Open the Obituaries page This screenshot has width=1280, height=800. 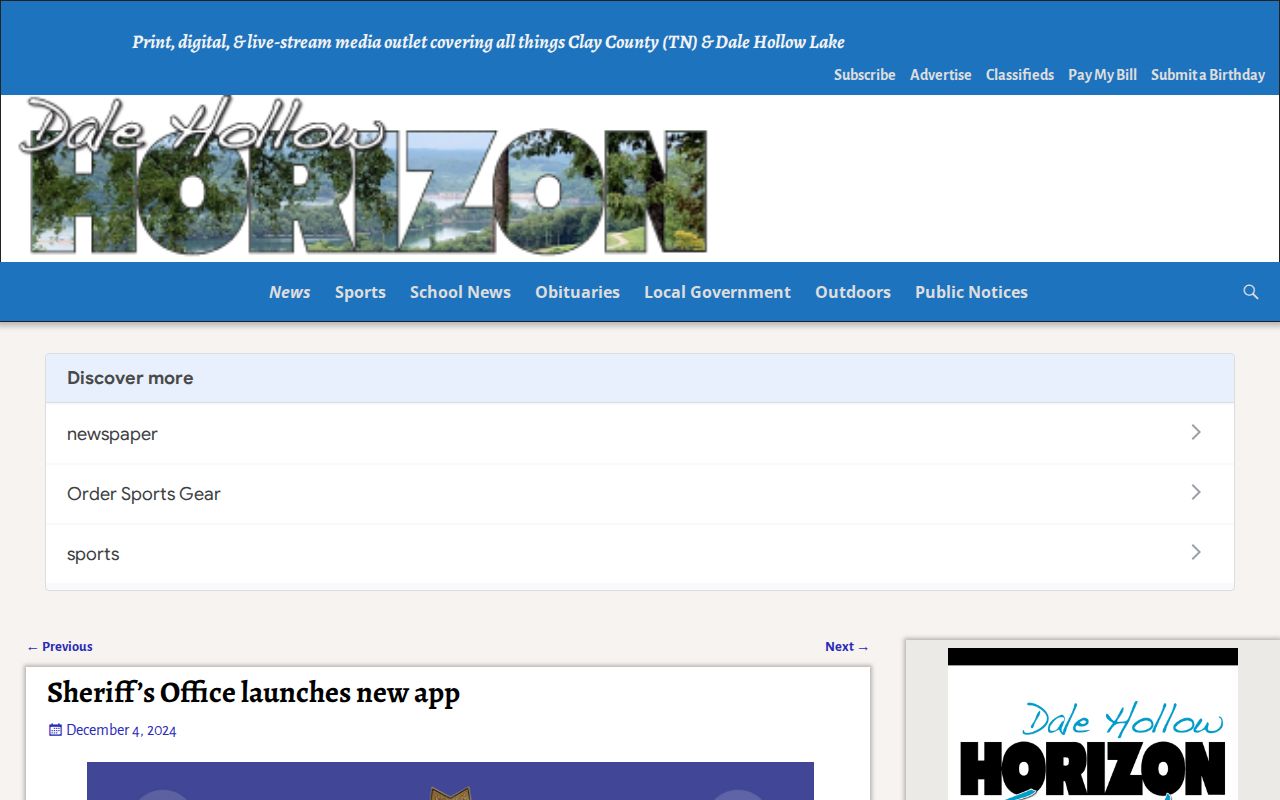click(577, 292)
